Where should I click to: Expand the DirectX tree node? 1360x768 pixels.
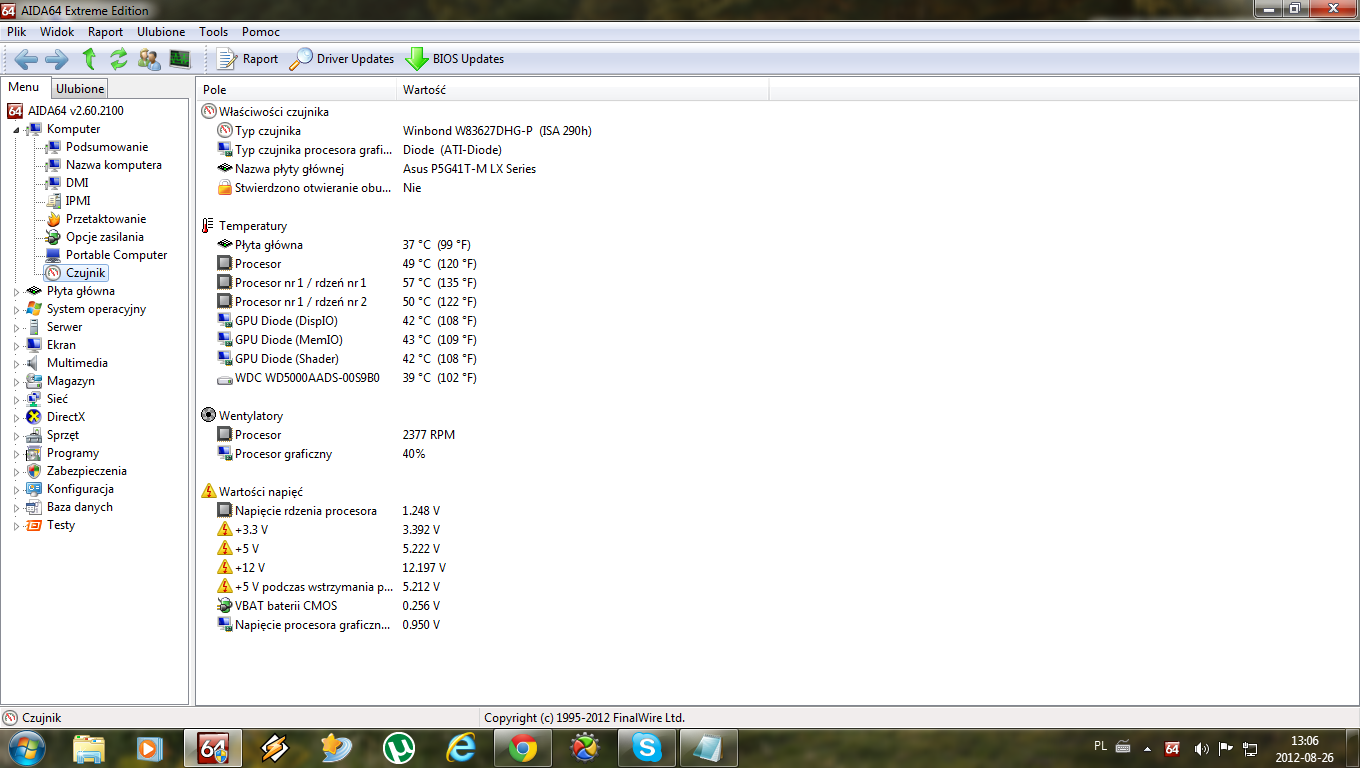16,417
